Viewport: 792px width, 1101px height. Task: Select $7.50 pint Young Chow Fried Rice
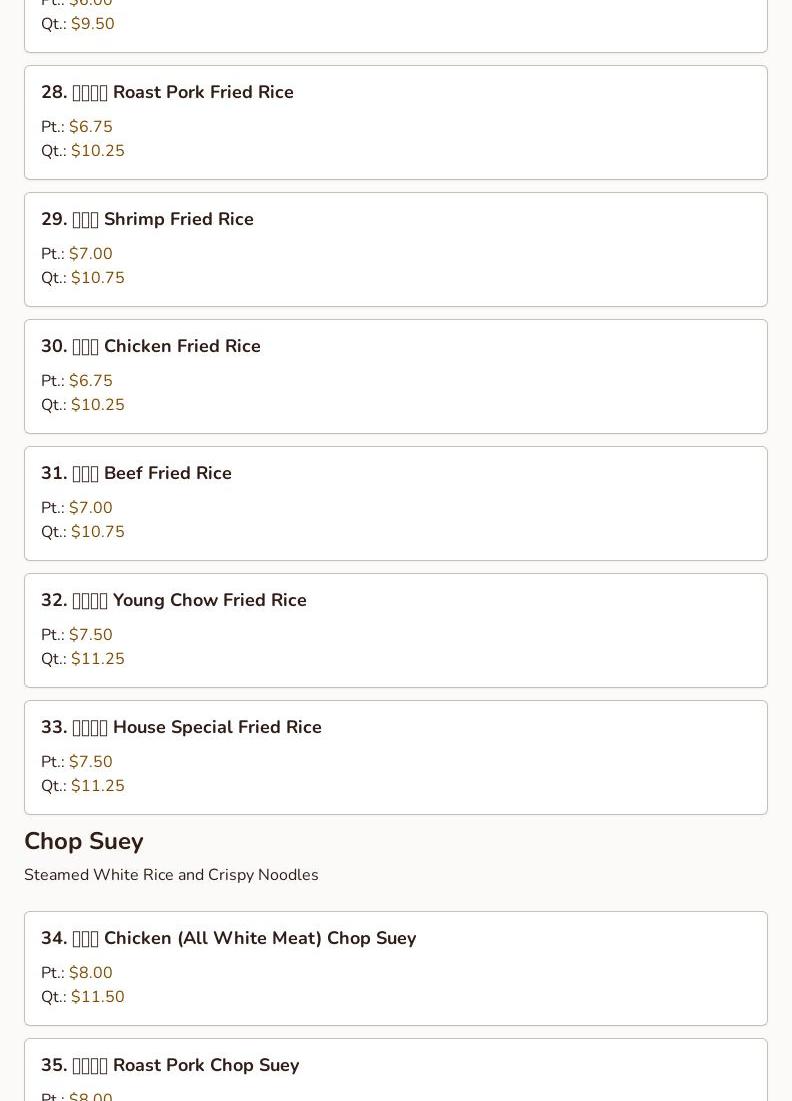(90, 635)
